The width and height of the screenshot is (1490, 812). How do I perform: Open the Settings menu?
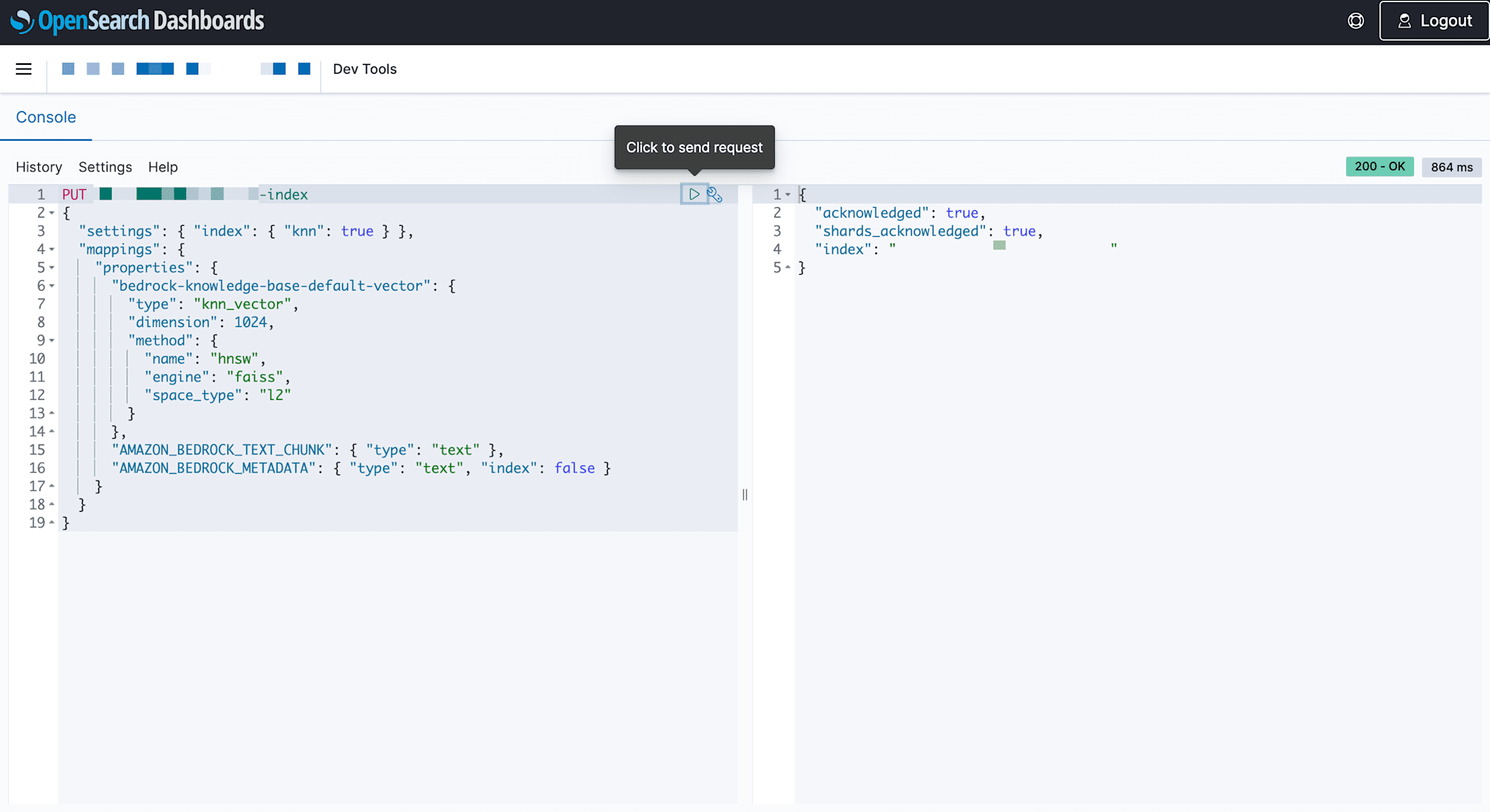tap(105, 167)
